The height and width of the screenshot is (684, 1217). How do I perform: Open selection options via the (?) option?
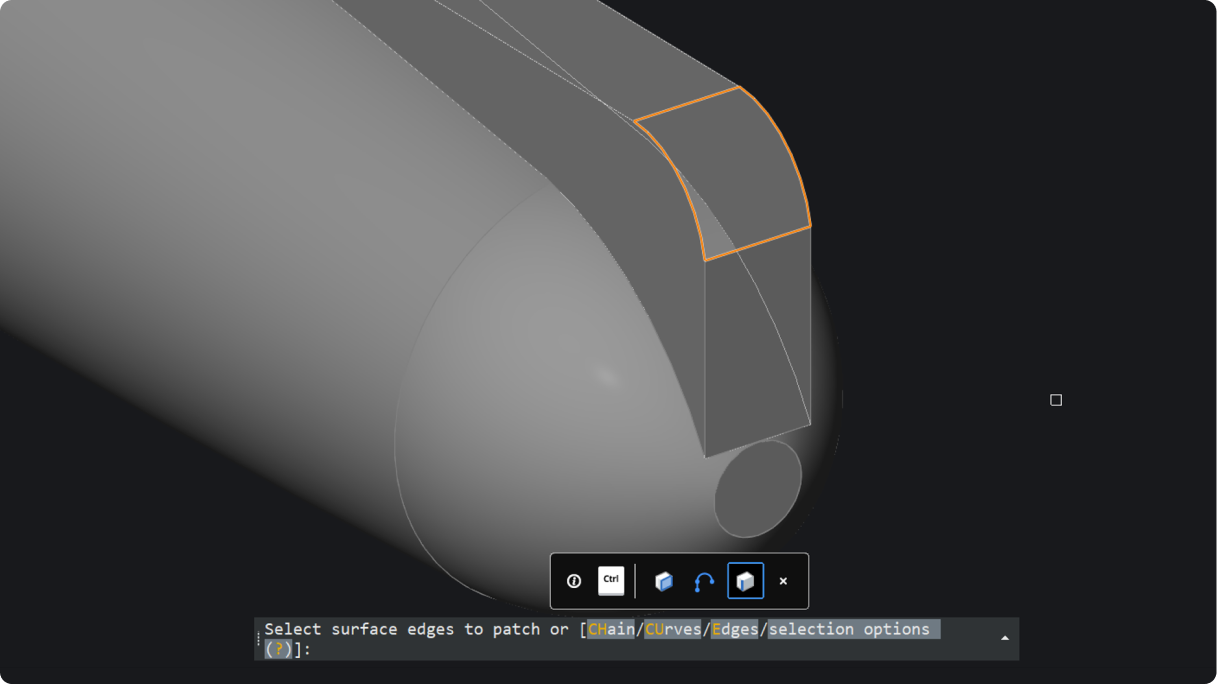[277, 649]
